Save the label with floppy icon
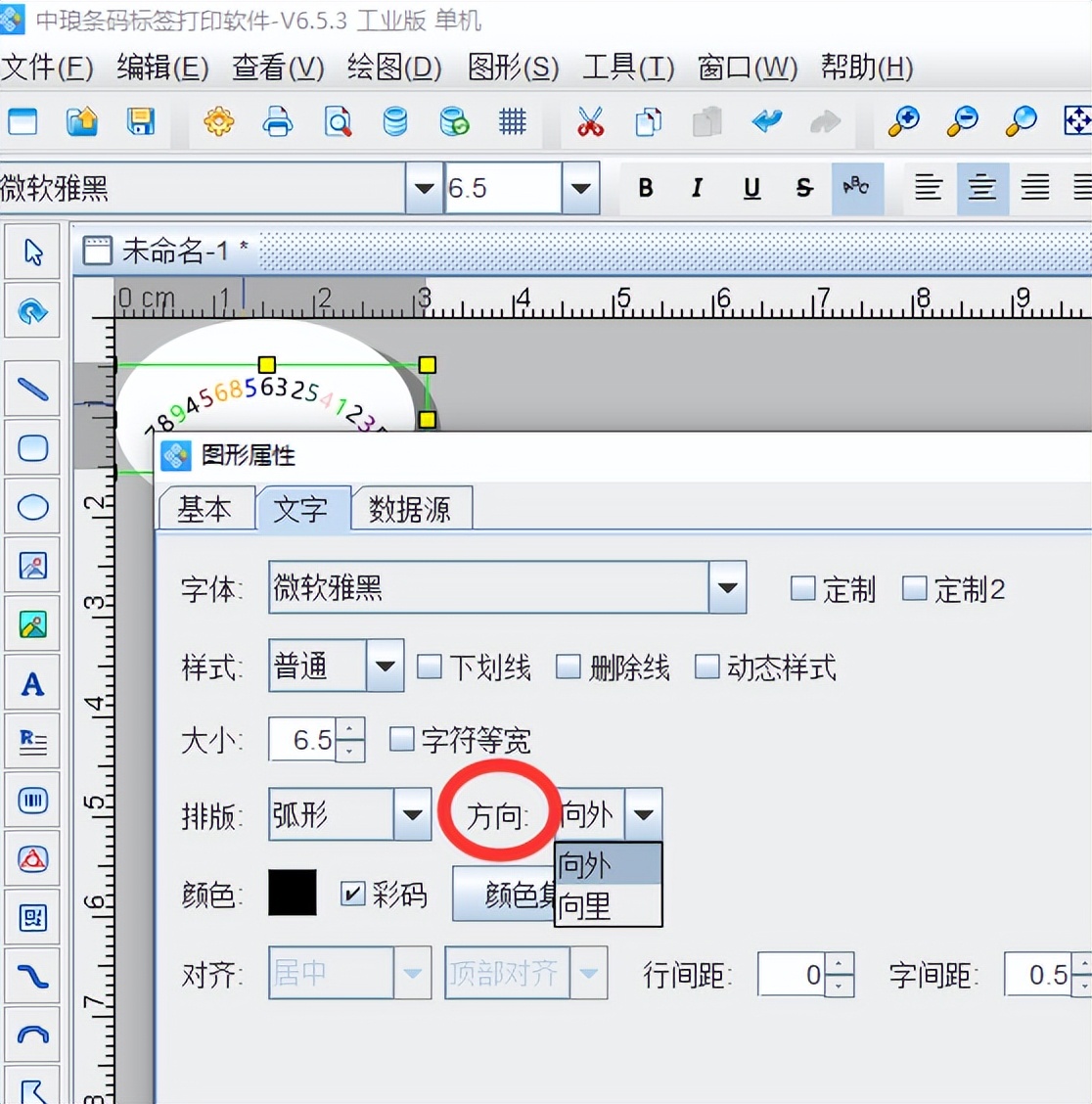 pyautogui.click(x=140, y=121)
